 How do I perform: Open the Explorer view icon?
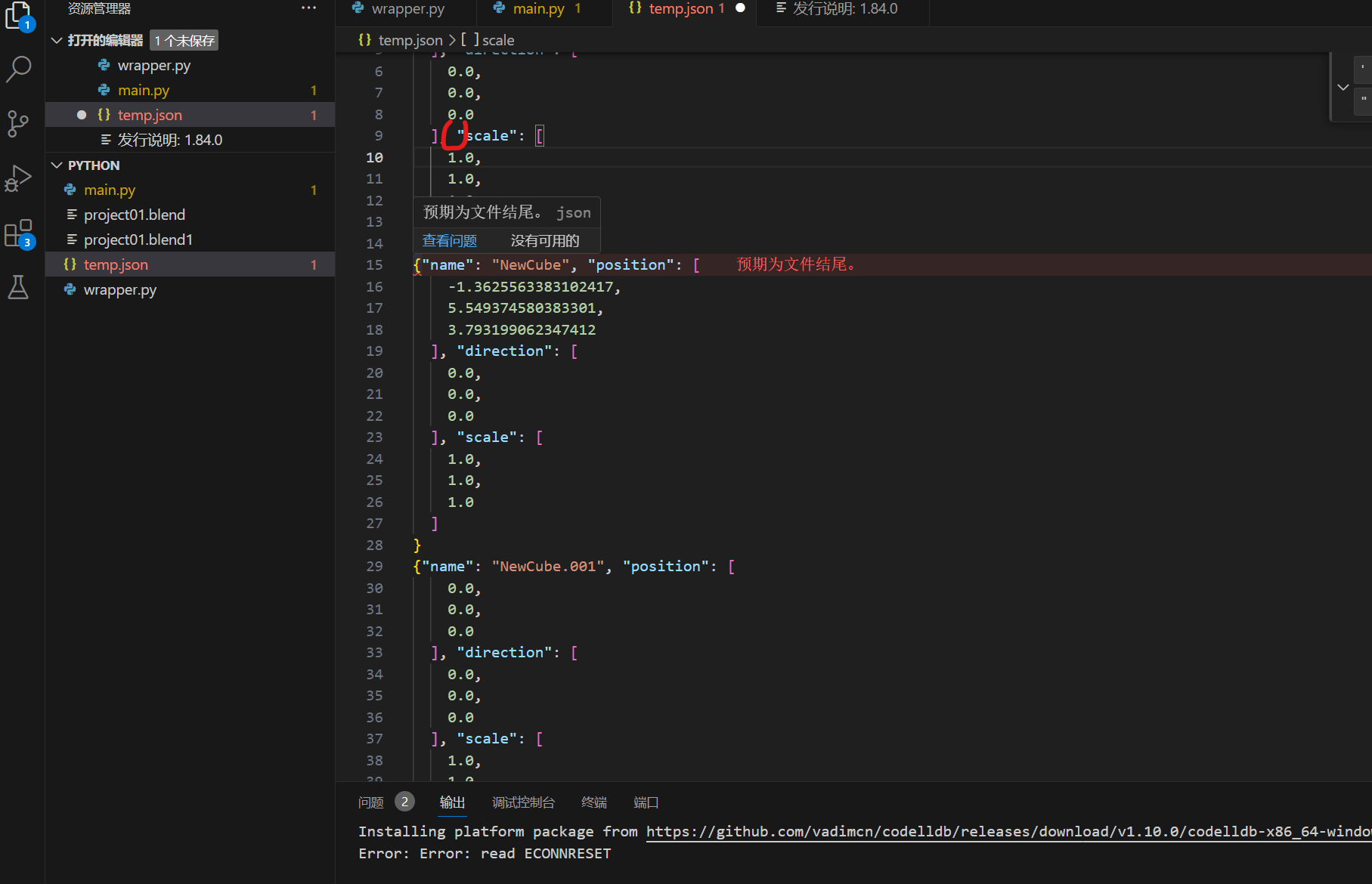18,15
